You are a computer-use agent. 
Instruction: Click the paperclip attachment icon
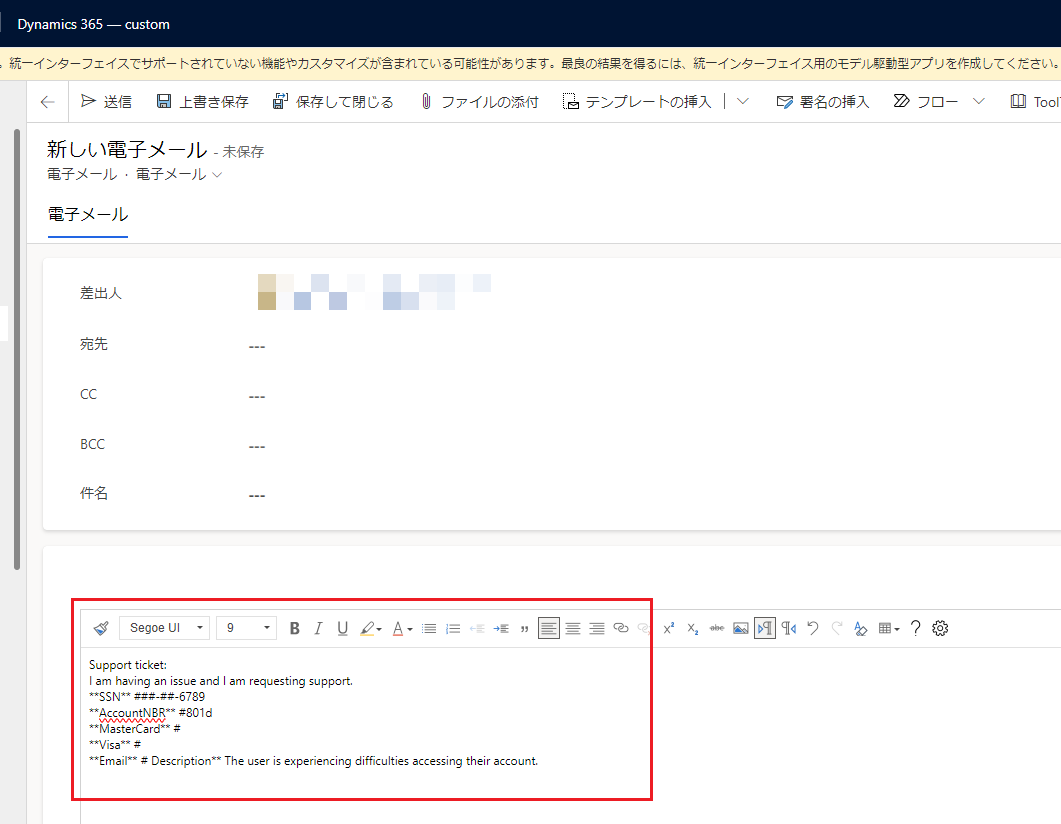coord(426,101)
